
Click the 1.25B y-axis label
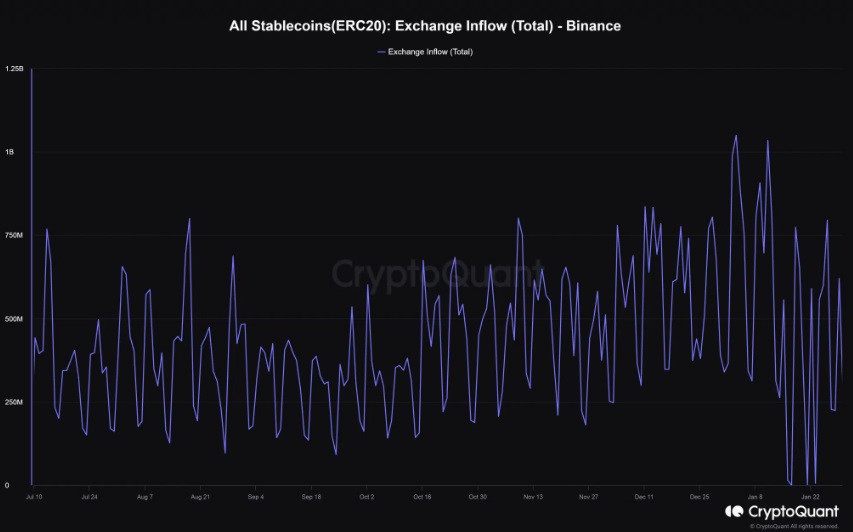click(14, 69)
